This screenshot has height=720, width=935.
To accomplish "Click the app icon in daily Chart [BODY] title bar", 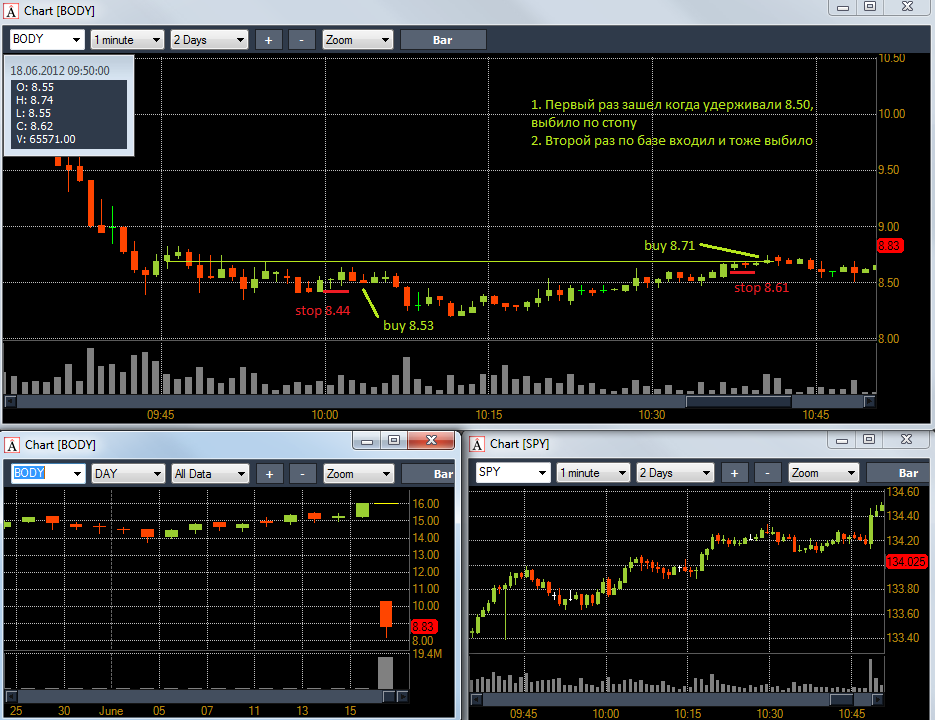I will [x=12, y=445].
